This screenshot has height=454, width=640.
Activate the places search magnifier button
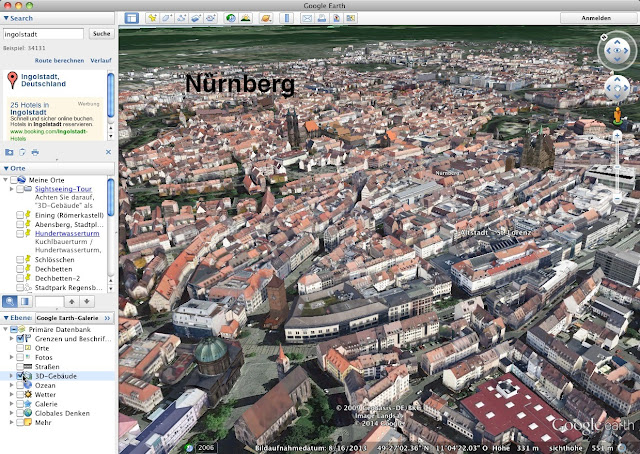point(10,302)
